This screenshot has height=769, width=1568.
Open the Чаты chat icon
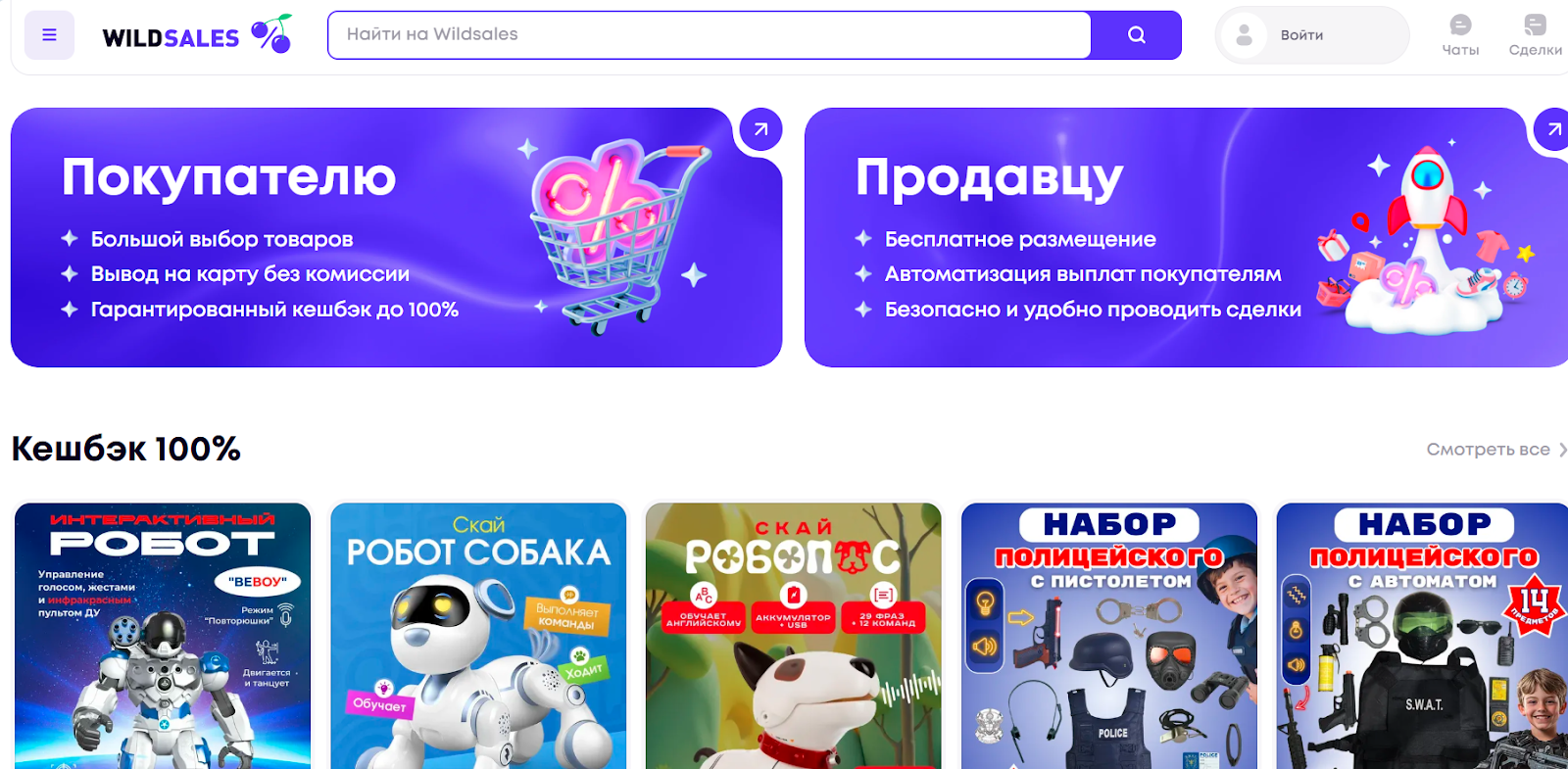(1460, 35)
